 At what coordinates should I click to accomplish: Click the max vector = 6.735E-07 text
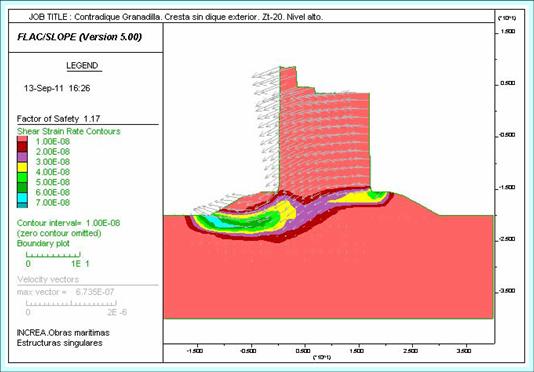[65, 292]
